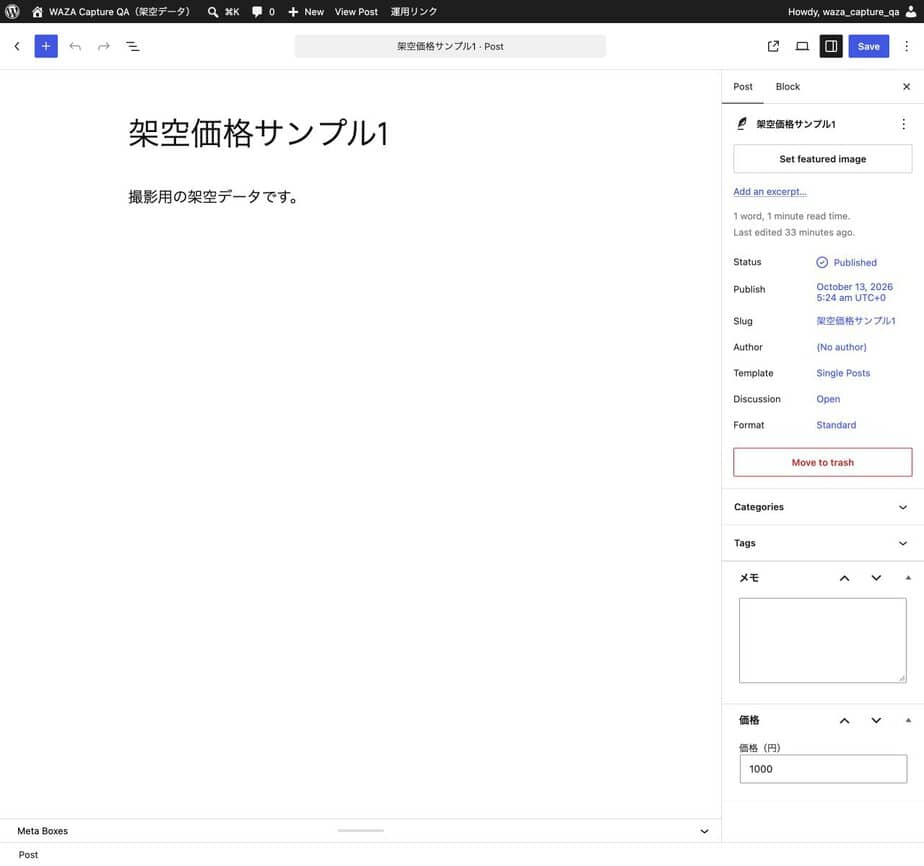Click the post quill icon in sidebar

(x=742, y=124)
